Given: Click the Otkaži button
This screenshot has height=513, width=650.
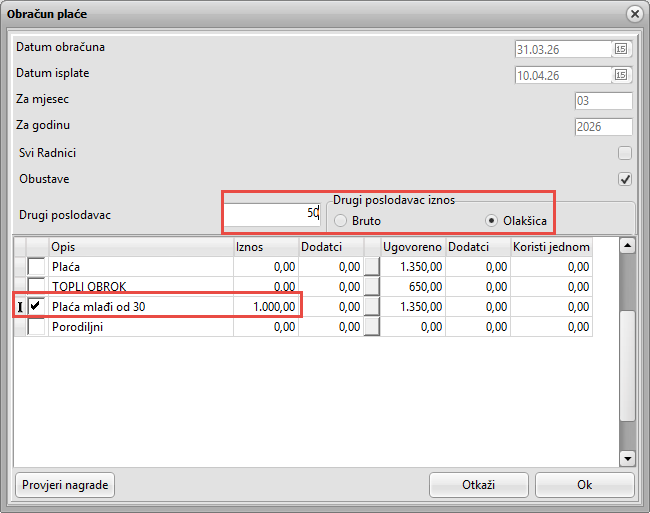Looking at the screenshot, I should point(479,485).
